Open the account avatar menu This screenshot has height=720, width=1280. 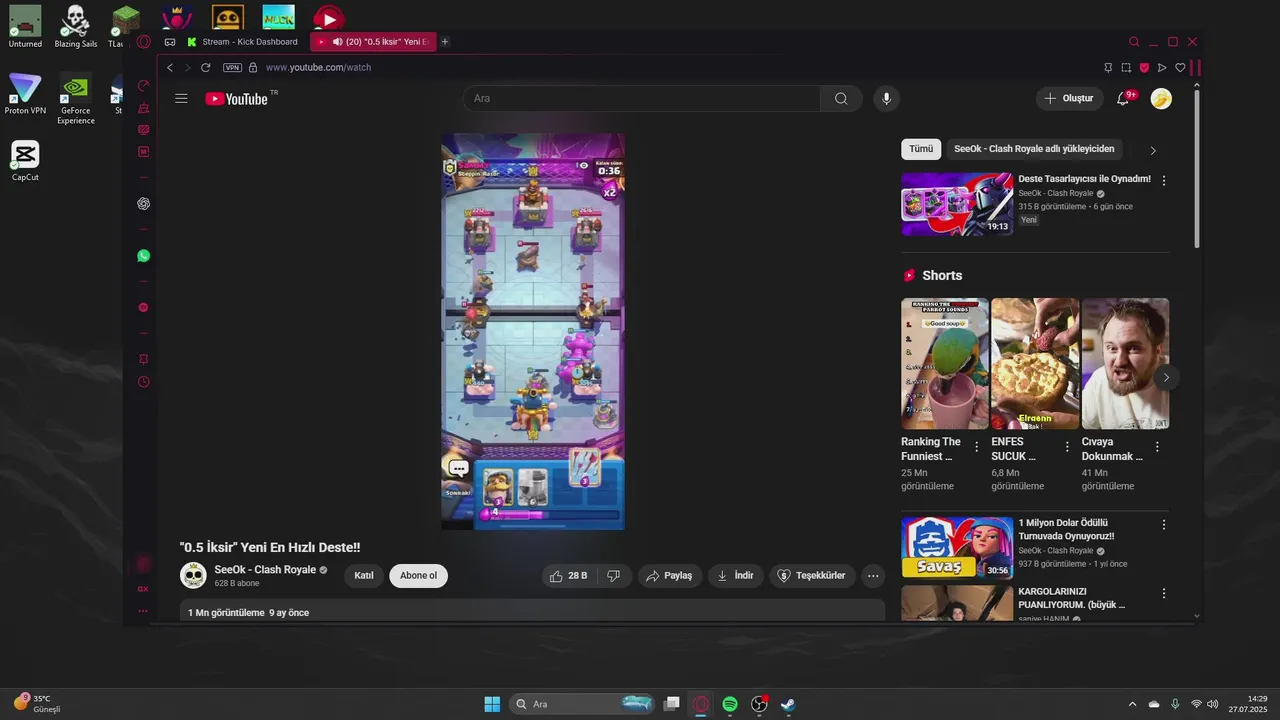pos(1161,98)
